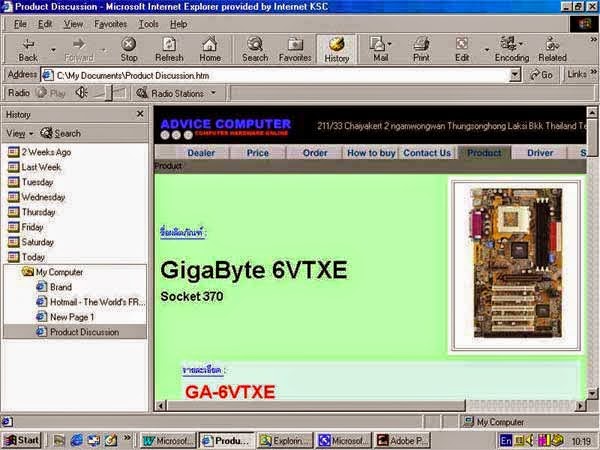Image resolution: width=600 pixels, height=450 pixels.
Task: Open the File menu
Action: [20, 24]
